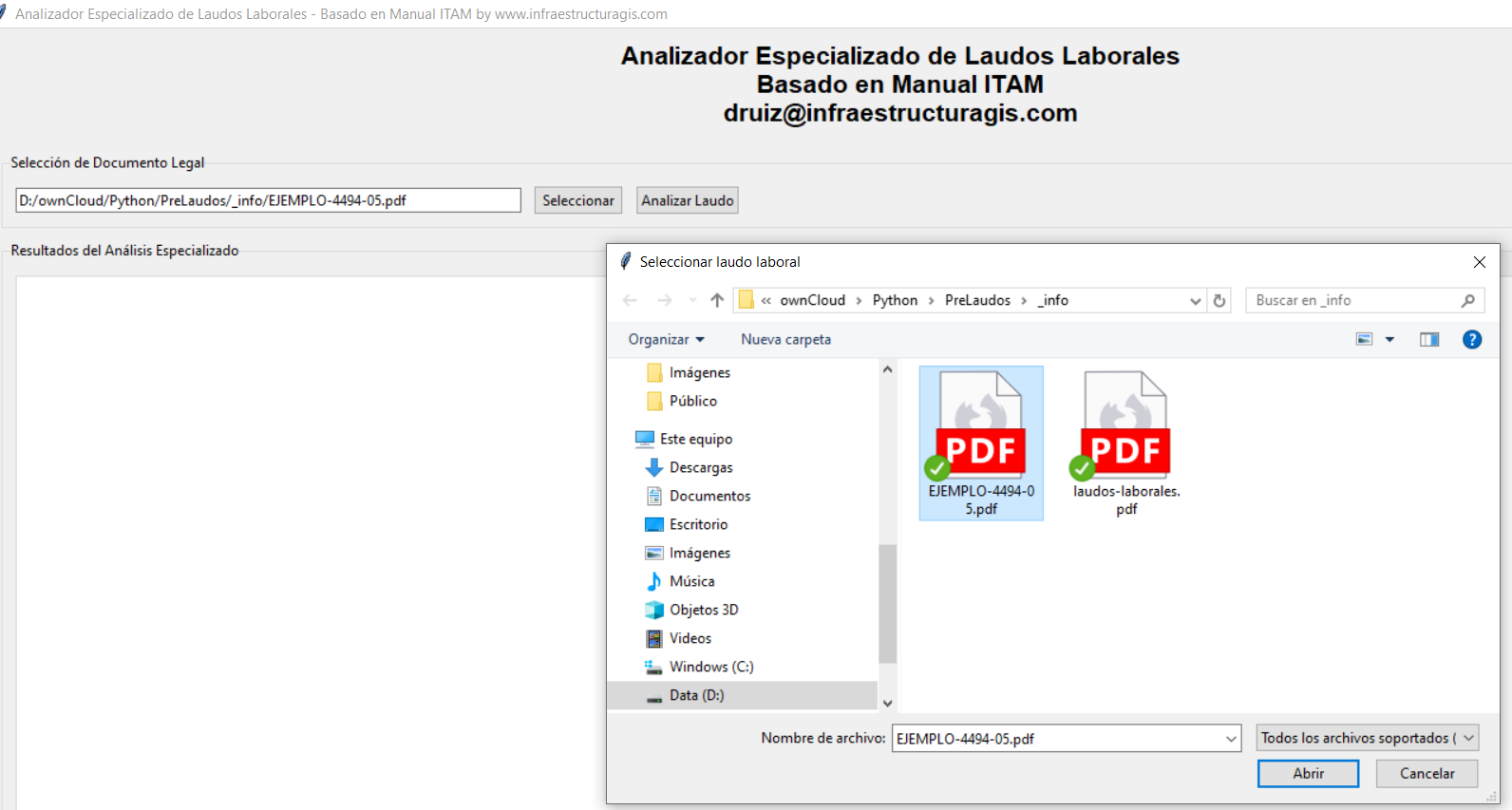
Task: Click Nueva carpeta in the toolbar
Action: 785,339
